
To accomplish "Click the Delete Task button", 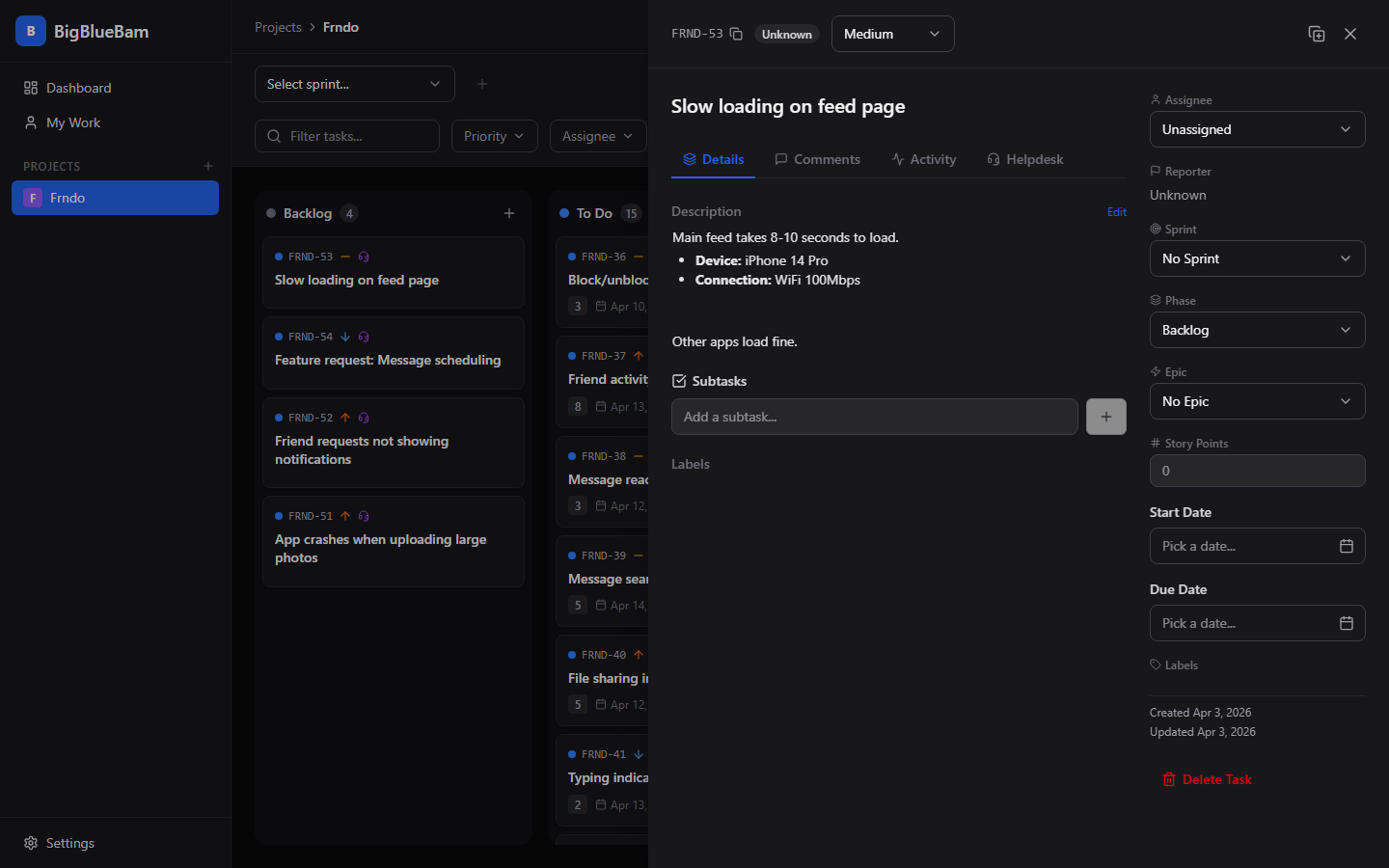I will pyautogui.click(x=1207, y=779).
